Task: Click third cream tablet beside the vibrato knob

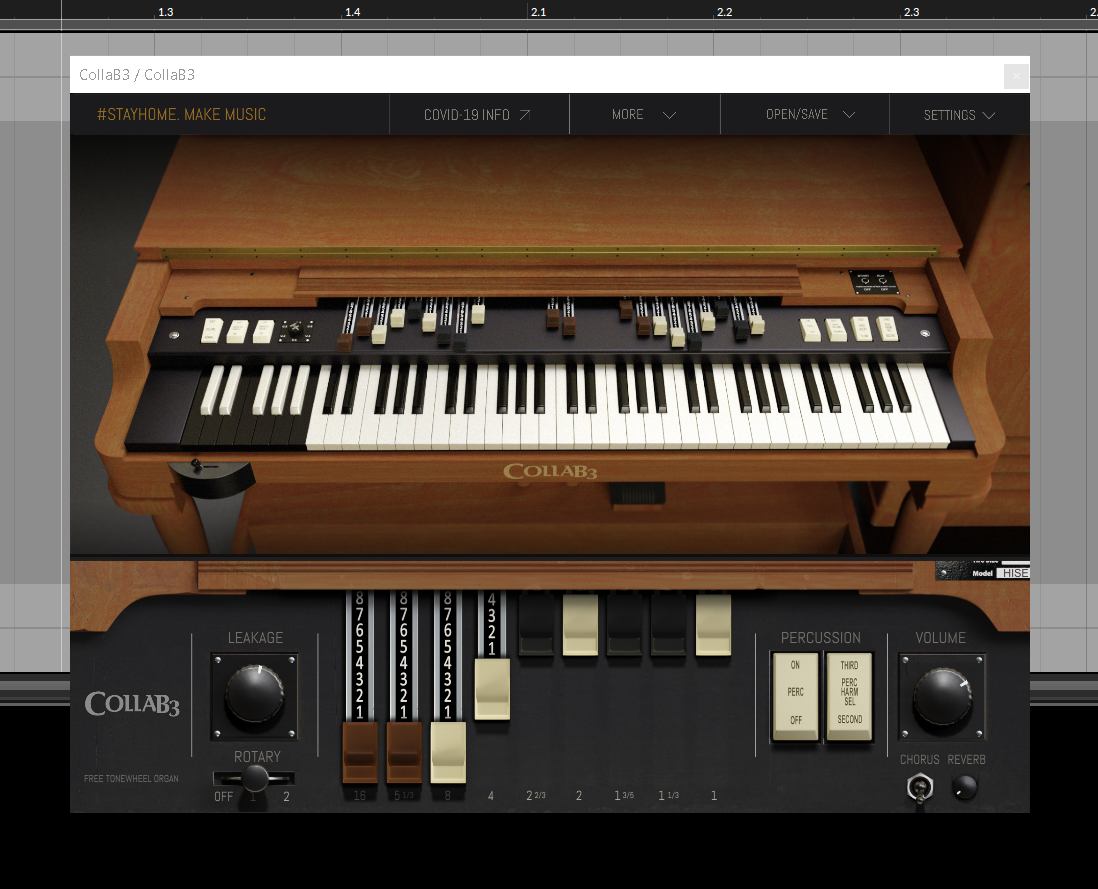Action: click(263, 331)
